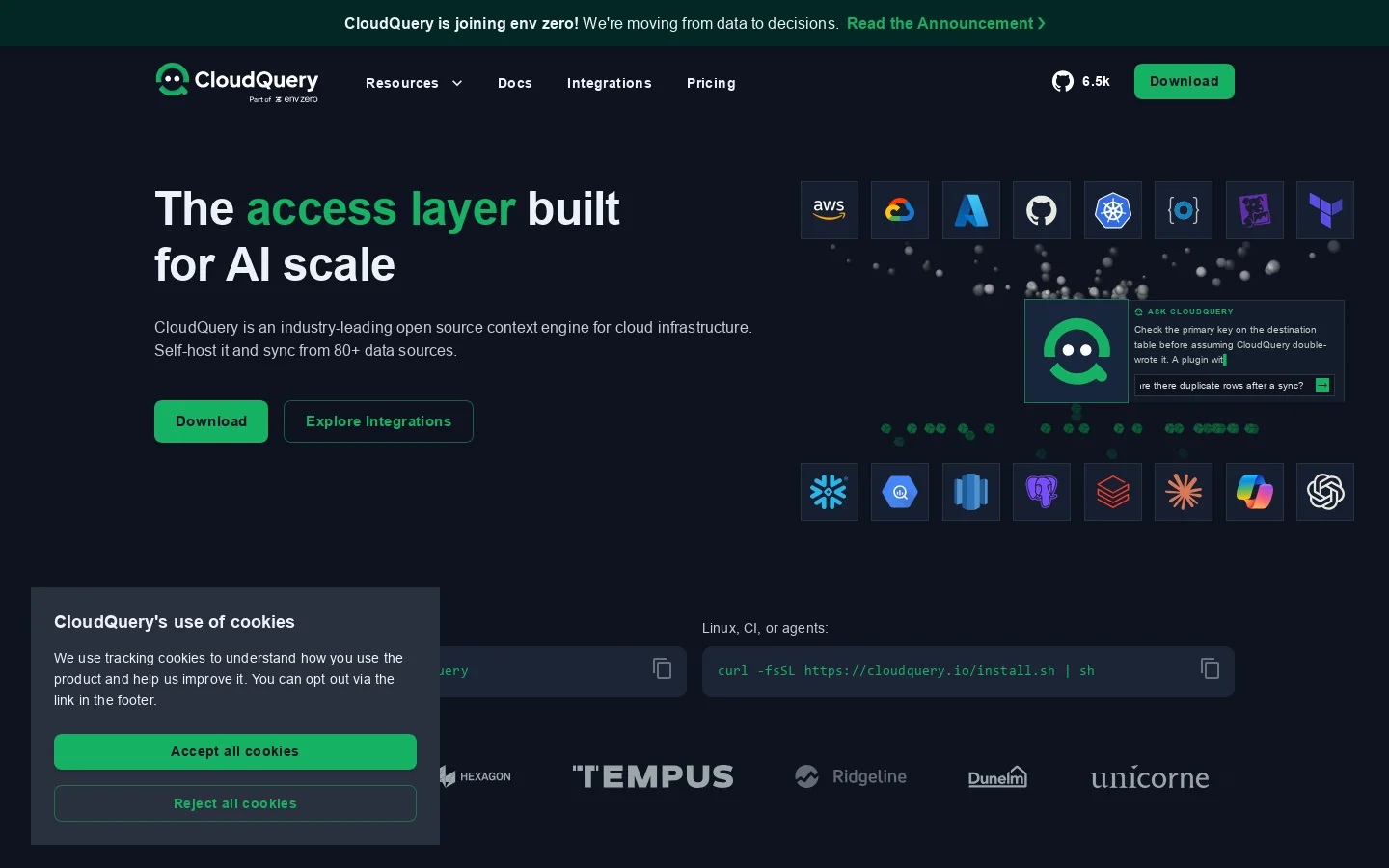The image size is (1389, 868).
Task: Click the Tempus customer logo
Action: [653, 776]
